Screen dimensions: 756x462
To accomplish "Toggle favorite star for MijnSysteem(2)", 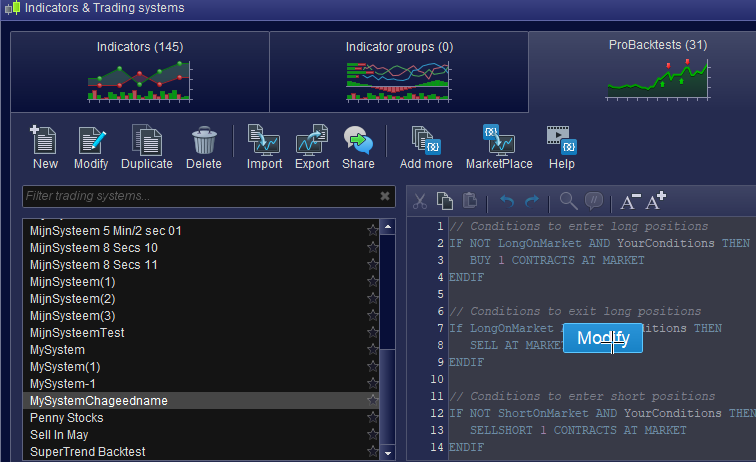I will coord(372,299).
